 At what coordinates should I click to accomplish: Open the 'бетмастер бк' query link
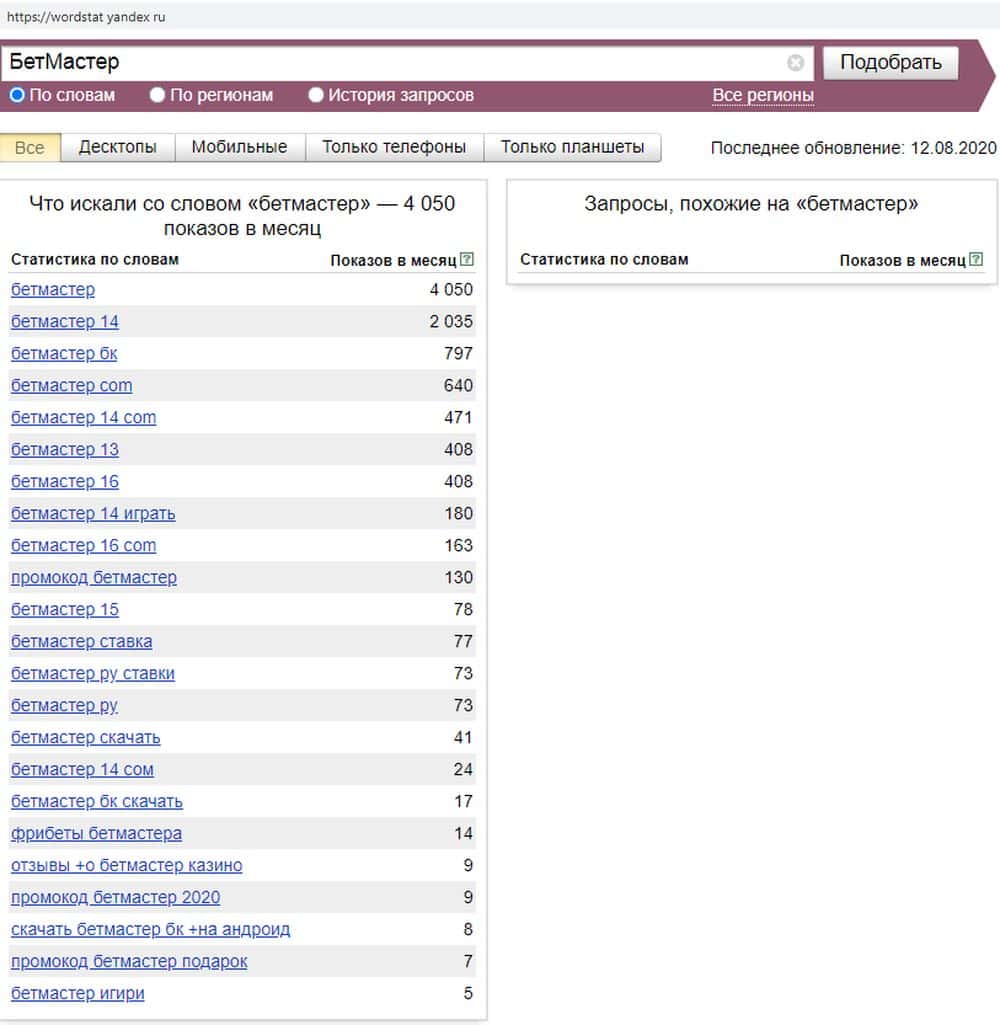coord(64,354)
